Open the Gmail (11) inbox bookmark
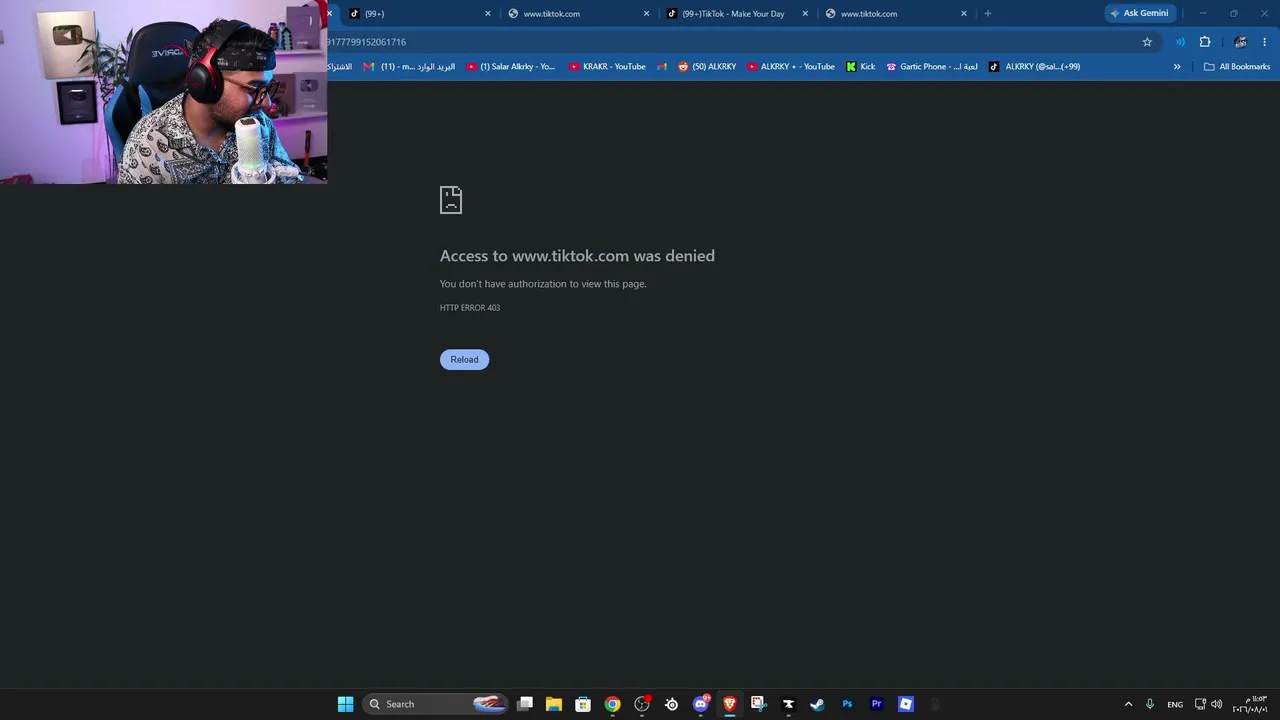Screen dimensions: 1280x720 coord(409,67)
